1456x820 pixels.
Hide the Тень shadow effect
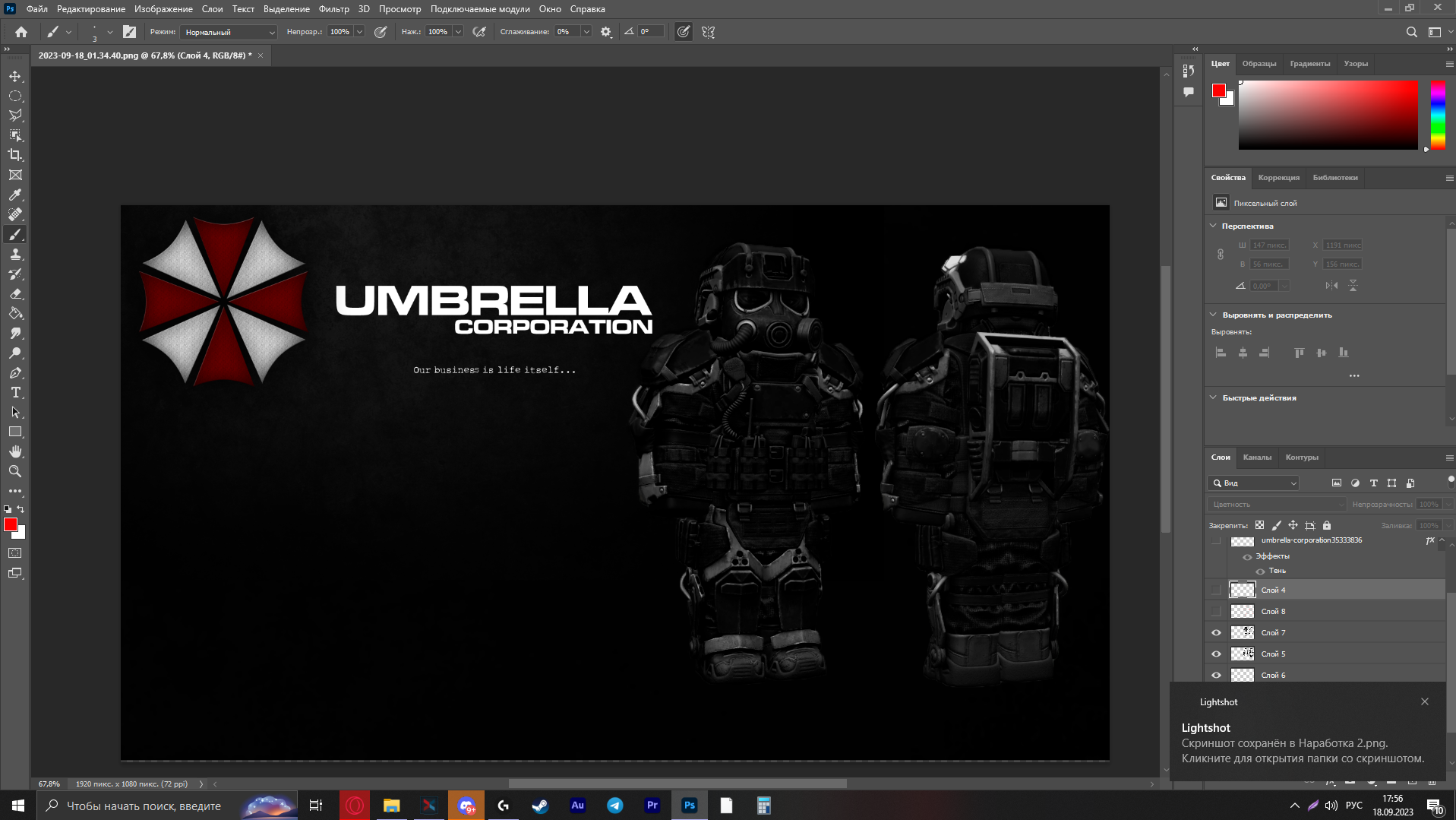[x=1261, y=571]
